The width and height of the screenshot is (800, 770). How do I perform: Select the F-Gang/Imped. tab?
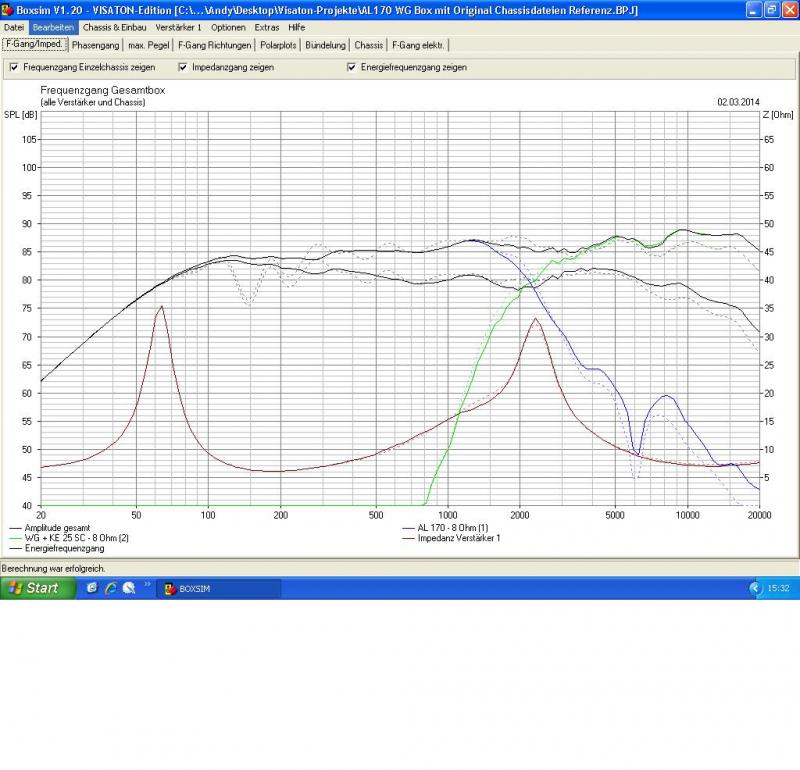click(x=34, y=44)
